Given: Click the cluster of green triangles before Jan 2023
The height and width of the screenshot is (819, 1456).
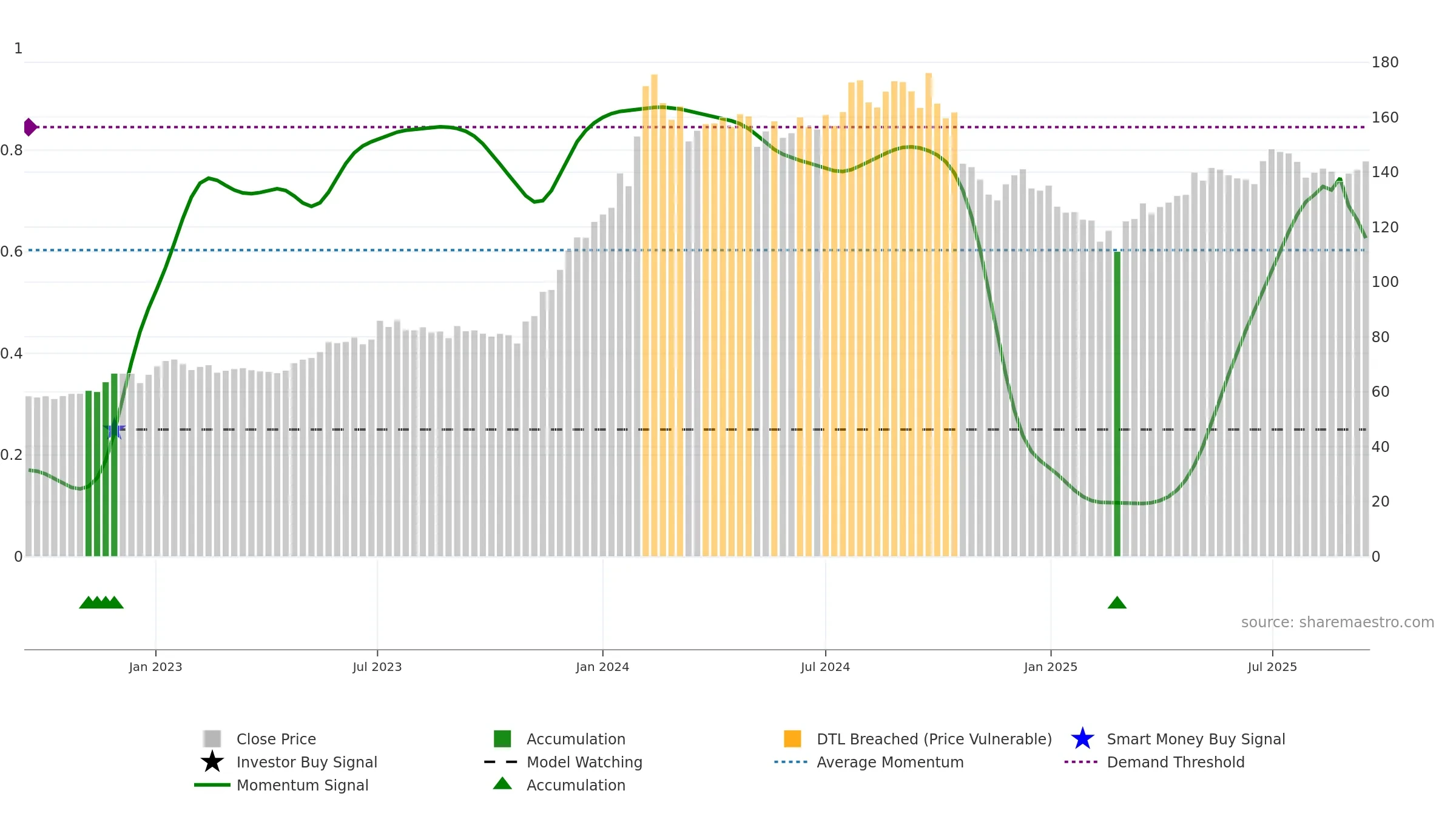Looking at the screenshot, I should [x=101, y=602].
